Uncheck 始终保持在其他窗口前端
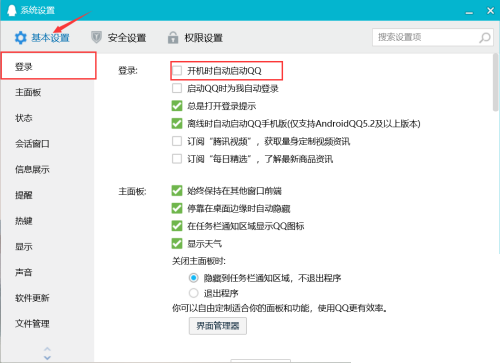Screen dimensions: 500x363 177,191
